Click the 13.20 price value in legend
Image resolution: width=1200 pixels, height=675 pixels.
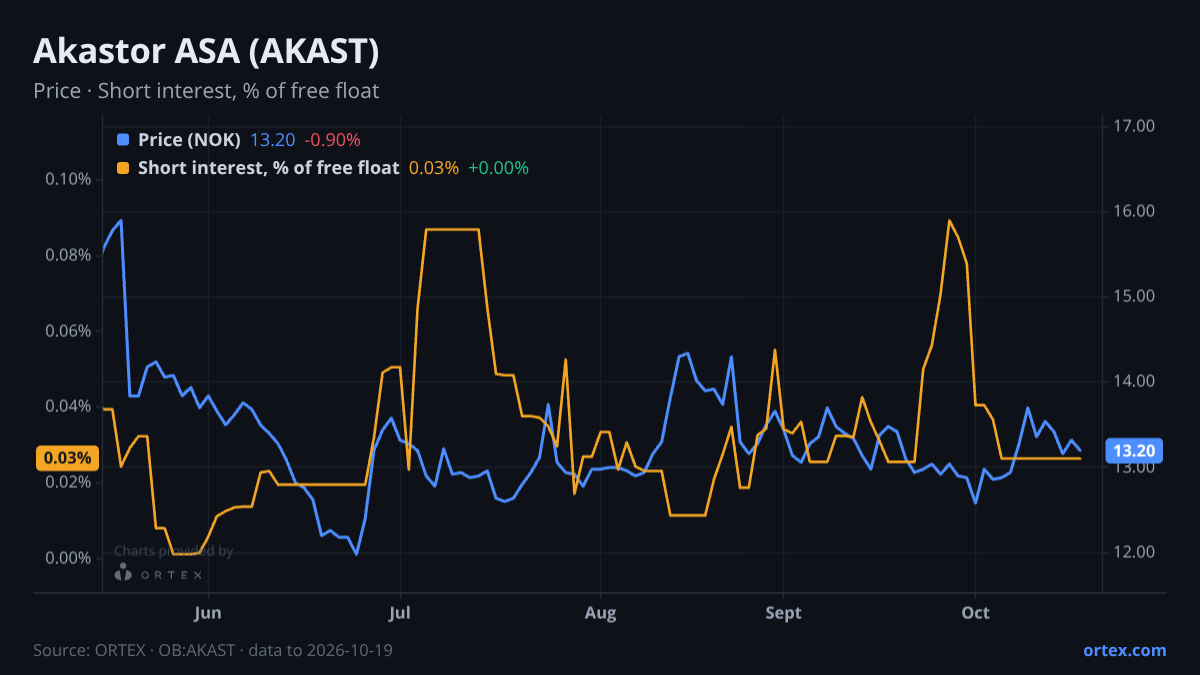coord(272,140)
